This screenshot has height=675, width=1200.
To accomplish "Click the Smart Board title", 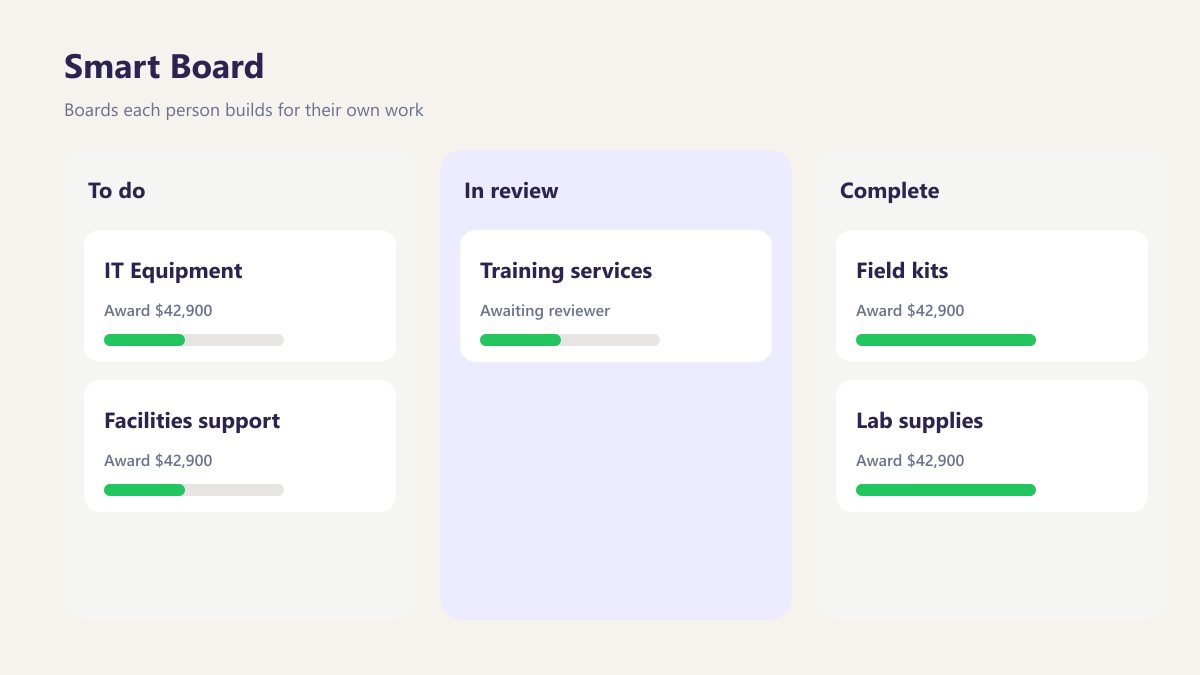I will (x=164, y=66).
